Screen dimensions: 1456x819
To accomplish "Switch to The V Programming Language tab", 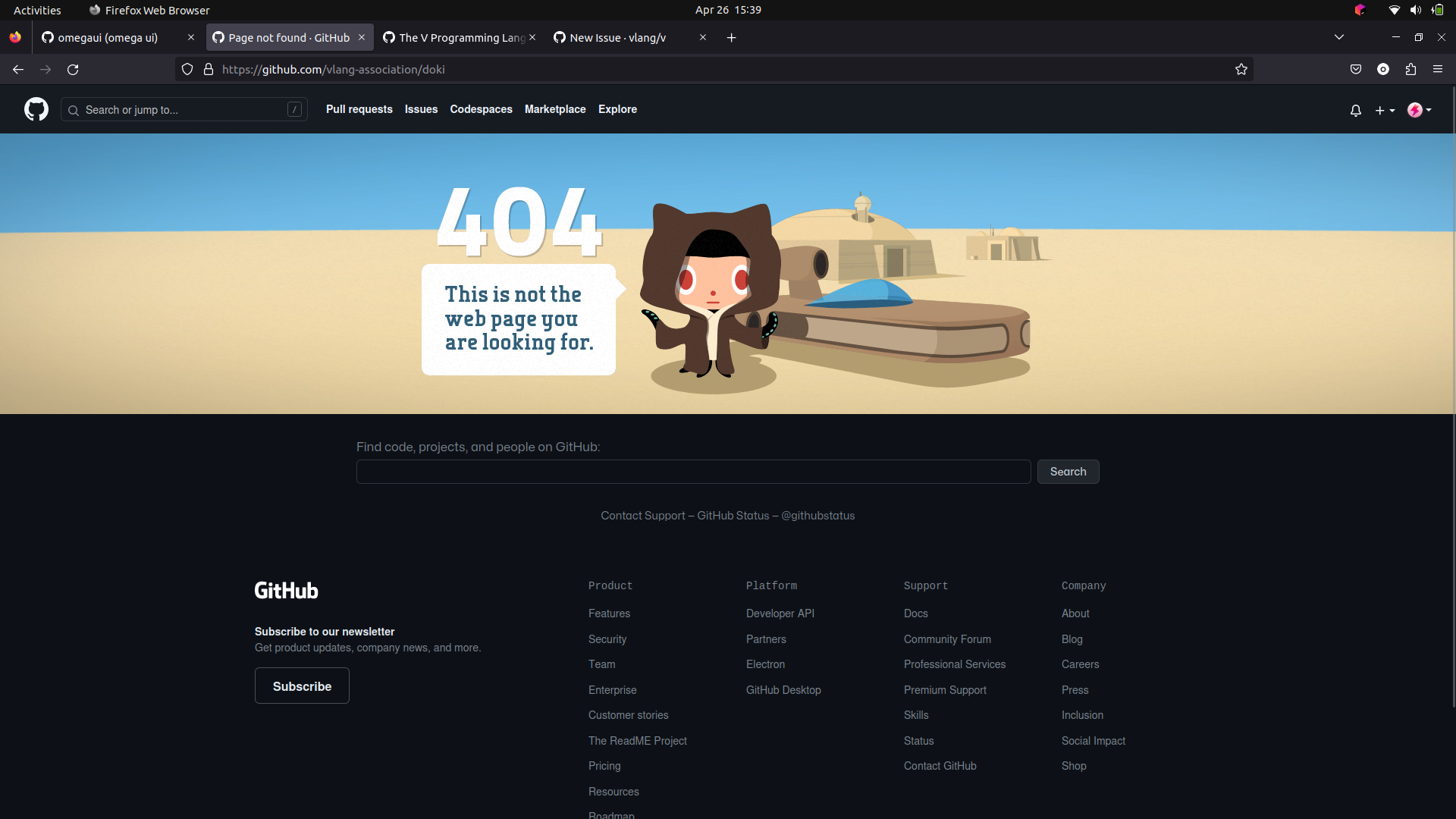I will pyautogui.click(x=455, y=37).
